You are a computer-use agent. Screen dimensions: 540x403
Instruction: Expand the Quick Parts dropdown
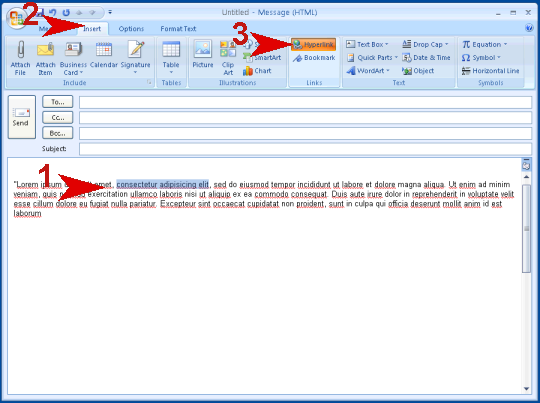(x=396, y=58)
